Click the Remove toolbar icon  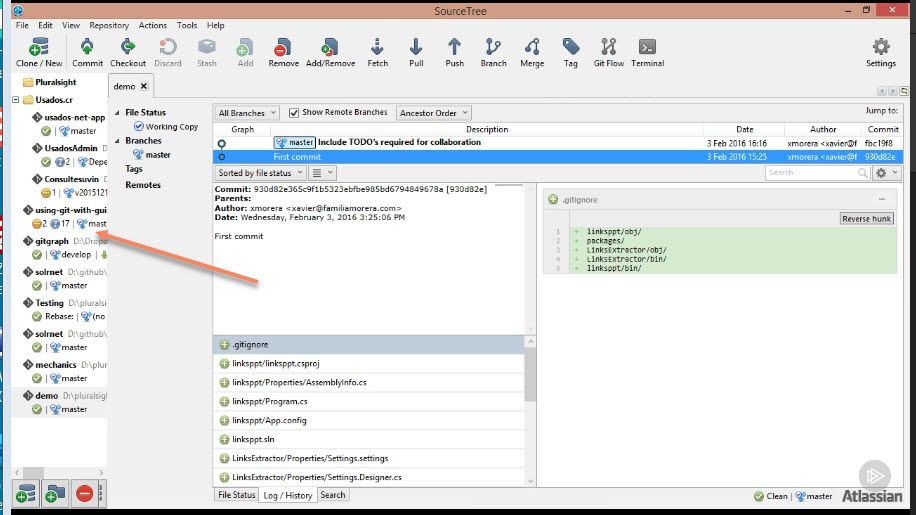[283, 52]
